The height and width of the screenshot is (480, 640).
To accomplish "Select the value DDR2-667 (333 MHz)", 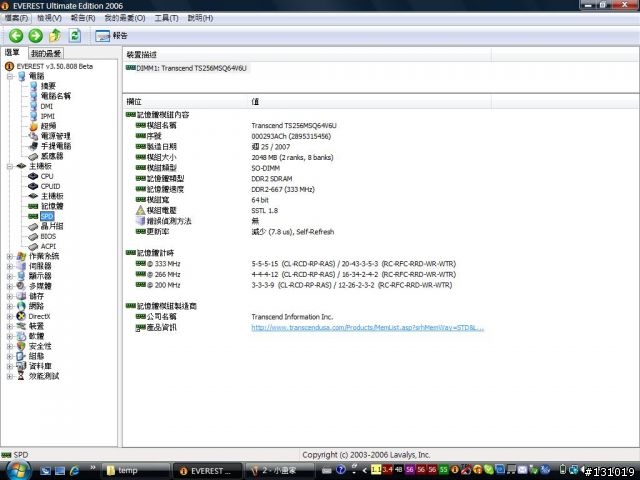I will pos(283,189).
